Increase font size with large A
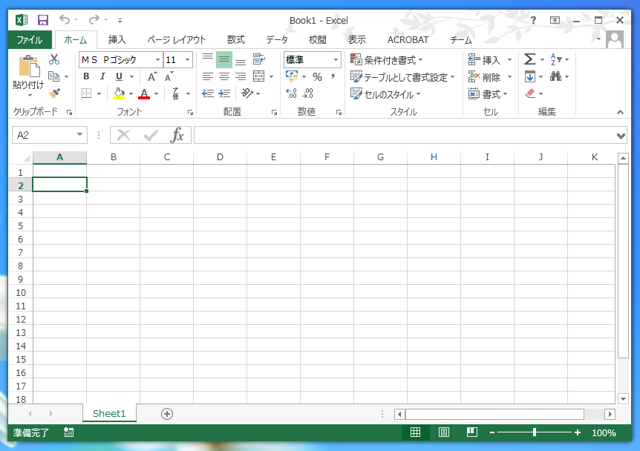The image size is (640, 451). (x=152, y=76)
